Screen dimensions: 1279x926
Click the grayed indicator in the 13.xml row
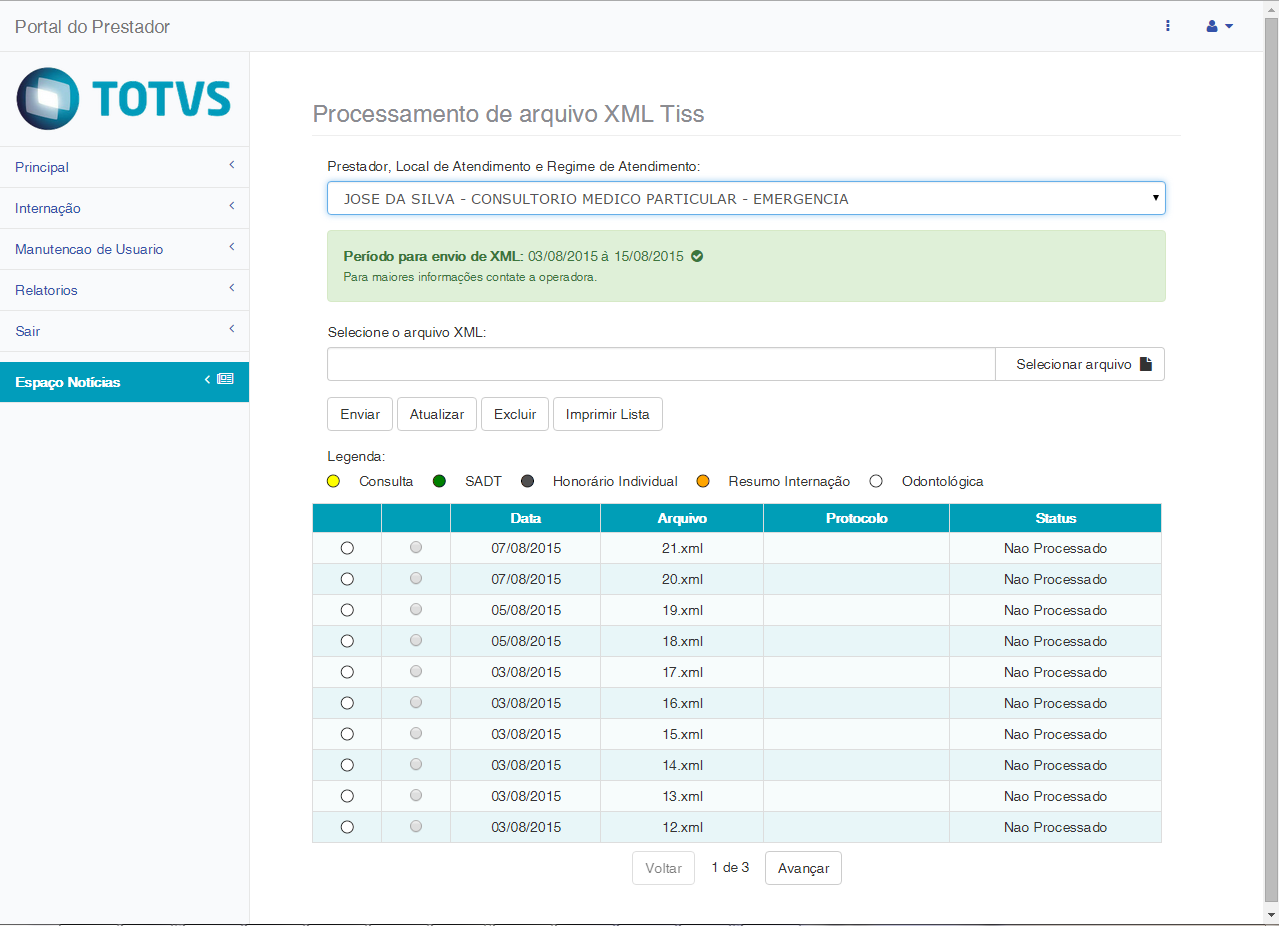click(x=416, y=795)
